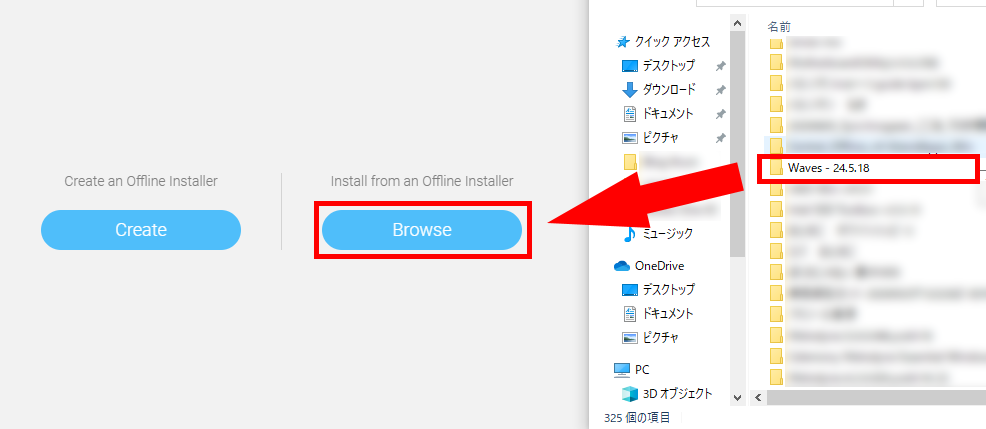Open Pictures (ピクチャ) under OneDrive
This screenshot has width=986, height=429.
point(630,338)
